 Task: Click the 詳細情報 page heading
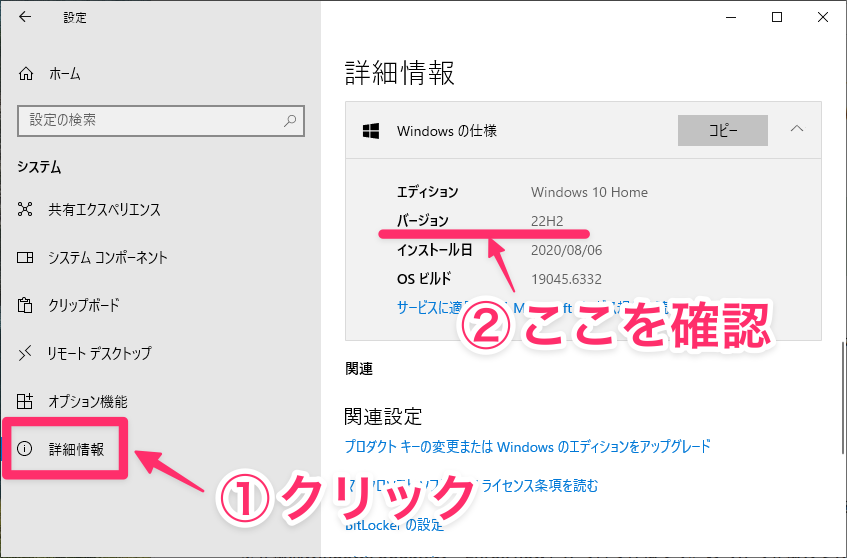400,73
